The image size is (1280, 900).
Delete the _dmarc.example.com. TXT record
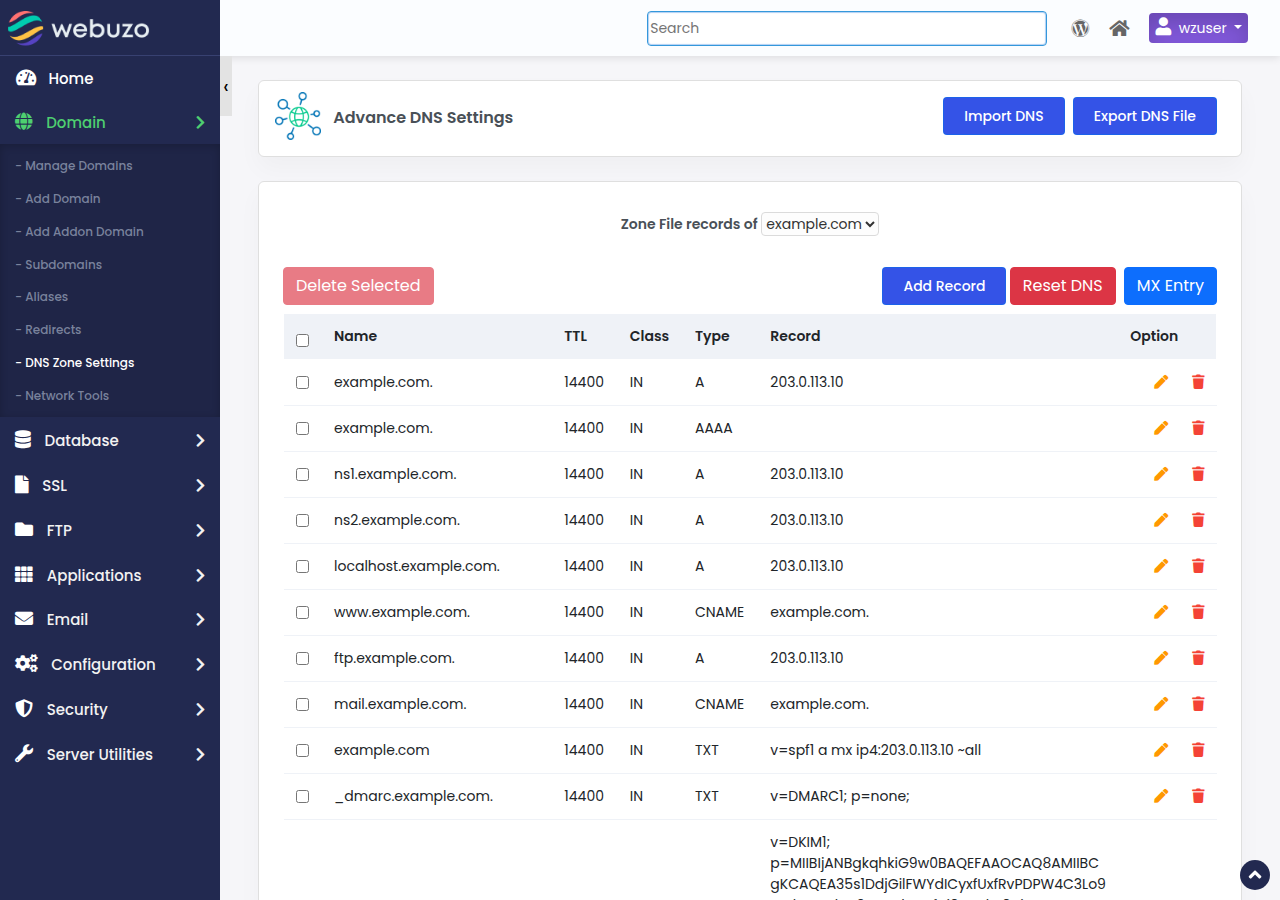pyautogui.click(x=1198, y=796)
